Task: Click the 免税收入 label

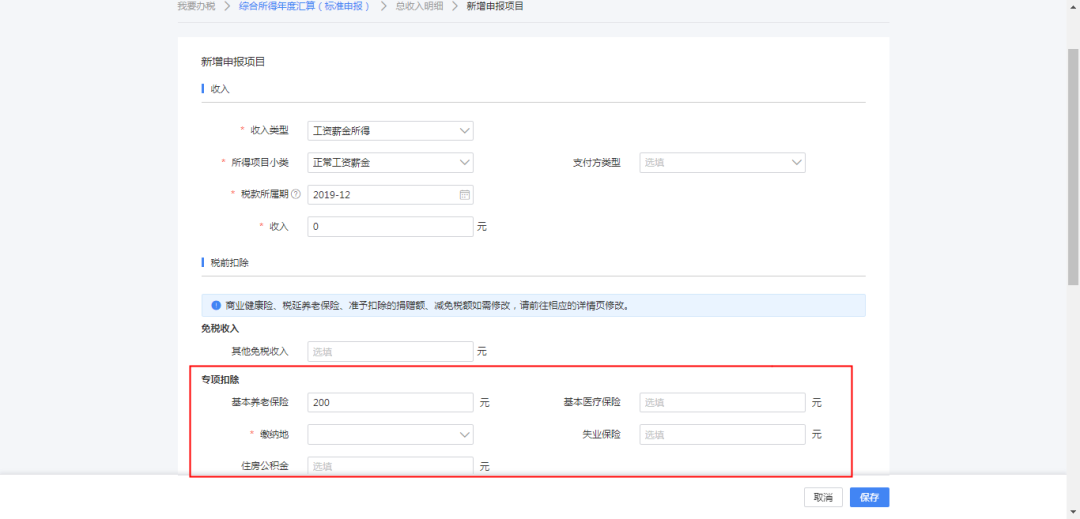Action: [x=220, y=328]
